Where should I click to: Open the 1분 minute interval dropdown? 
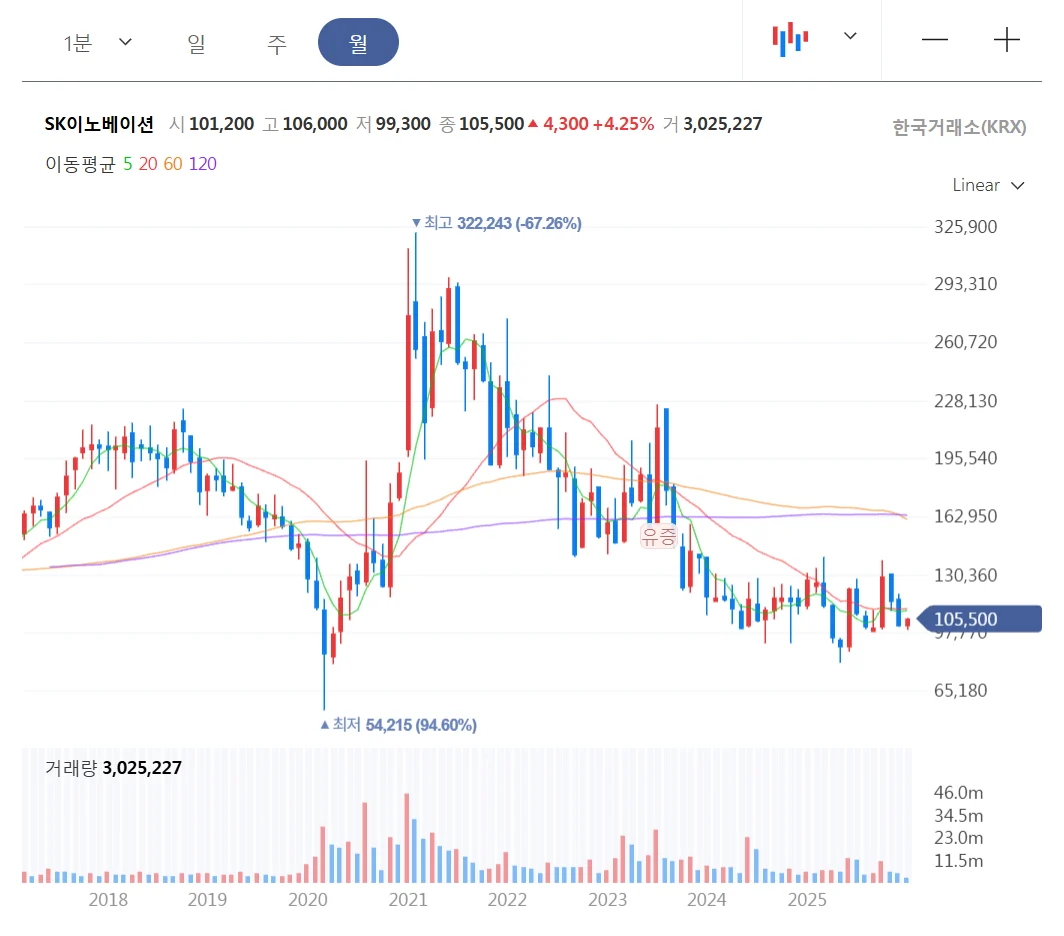click(97, 42)
